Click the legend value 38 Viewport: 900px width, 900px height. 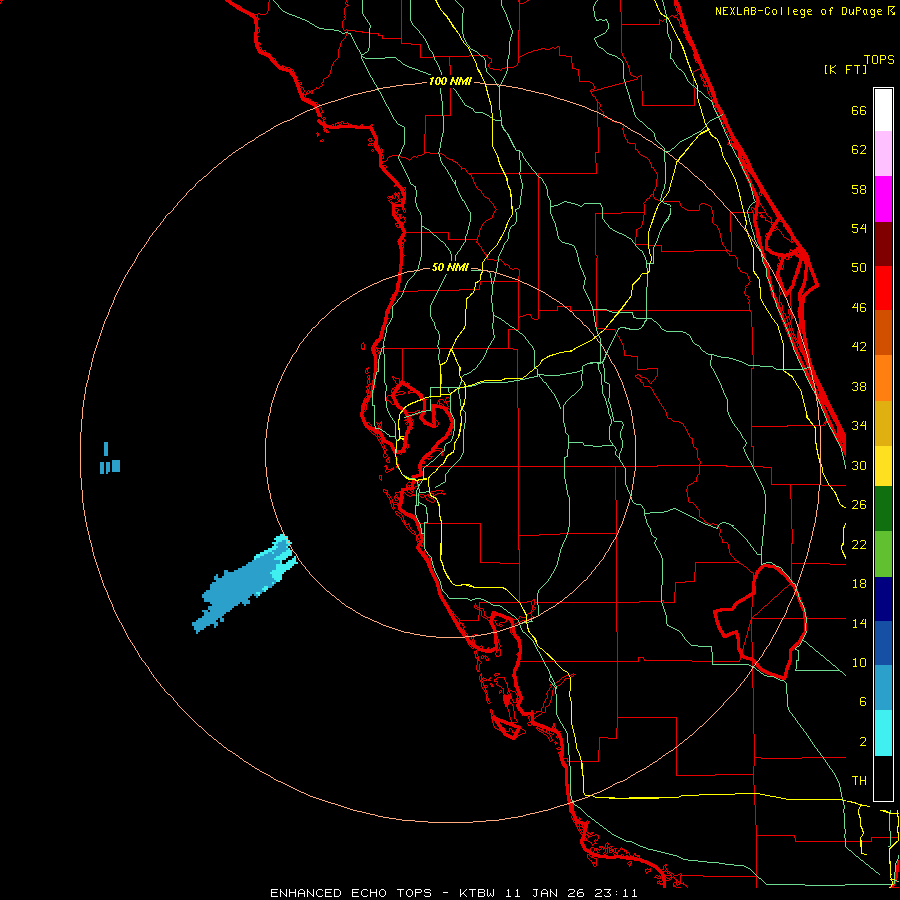[x=859, y=386]
